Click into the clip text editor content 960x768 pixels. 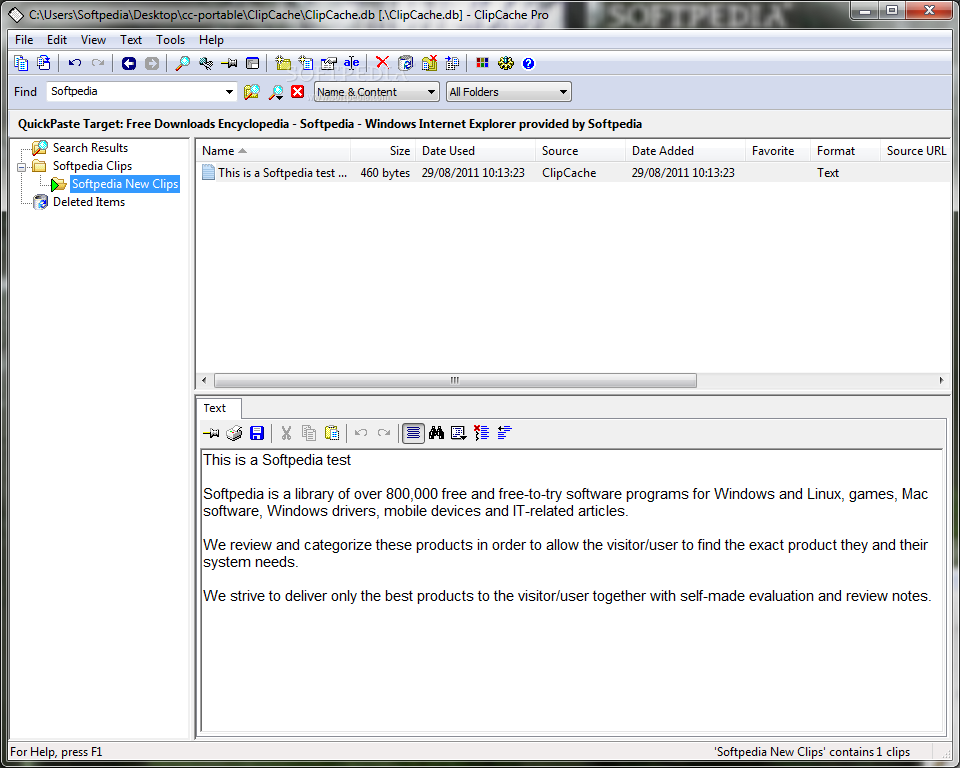coord(571,590)
